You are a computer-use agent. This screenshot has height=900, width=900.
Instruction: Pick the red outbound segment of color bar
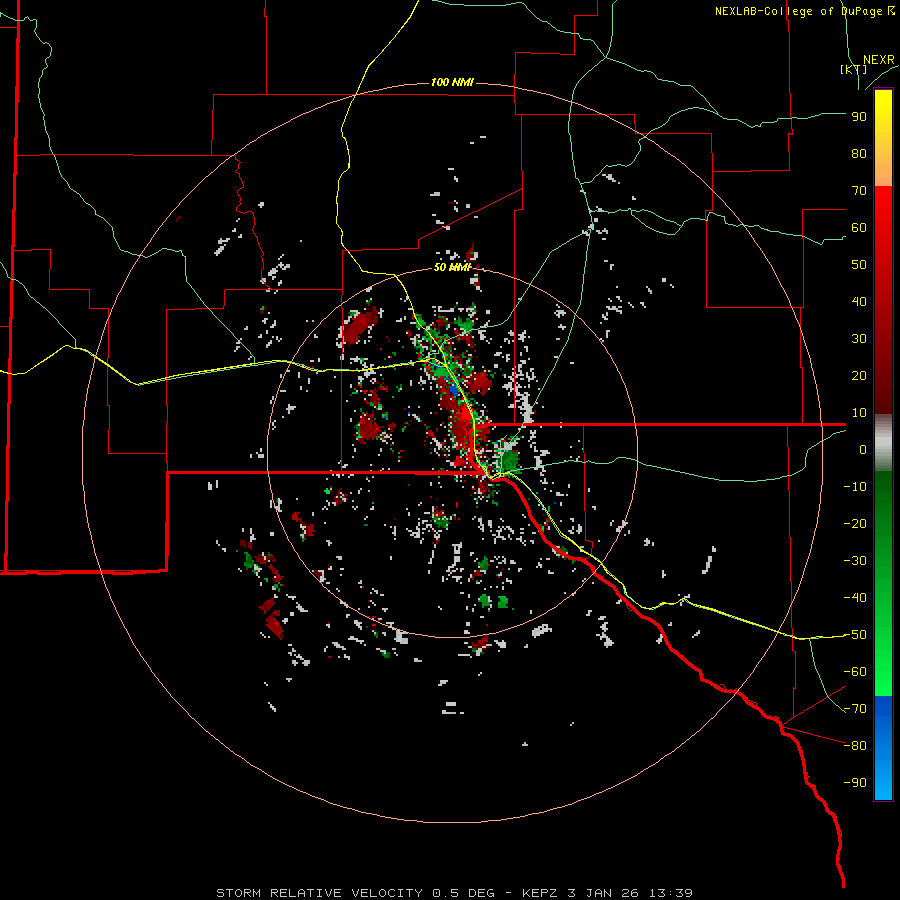[883, 300]
